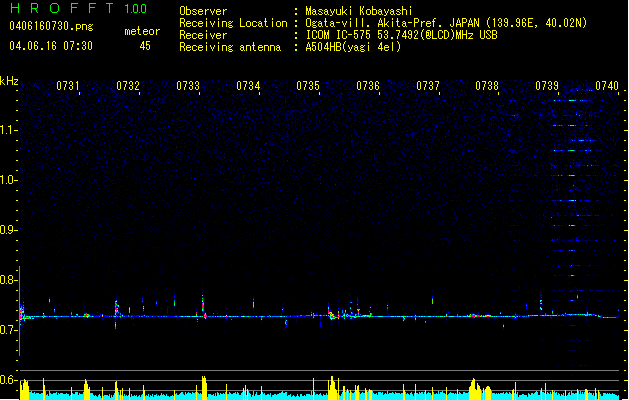Click the kHz axis unit label
The width and height of the screenshot is (629, 400).
click(x=9, y=81)
